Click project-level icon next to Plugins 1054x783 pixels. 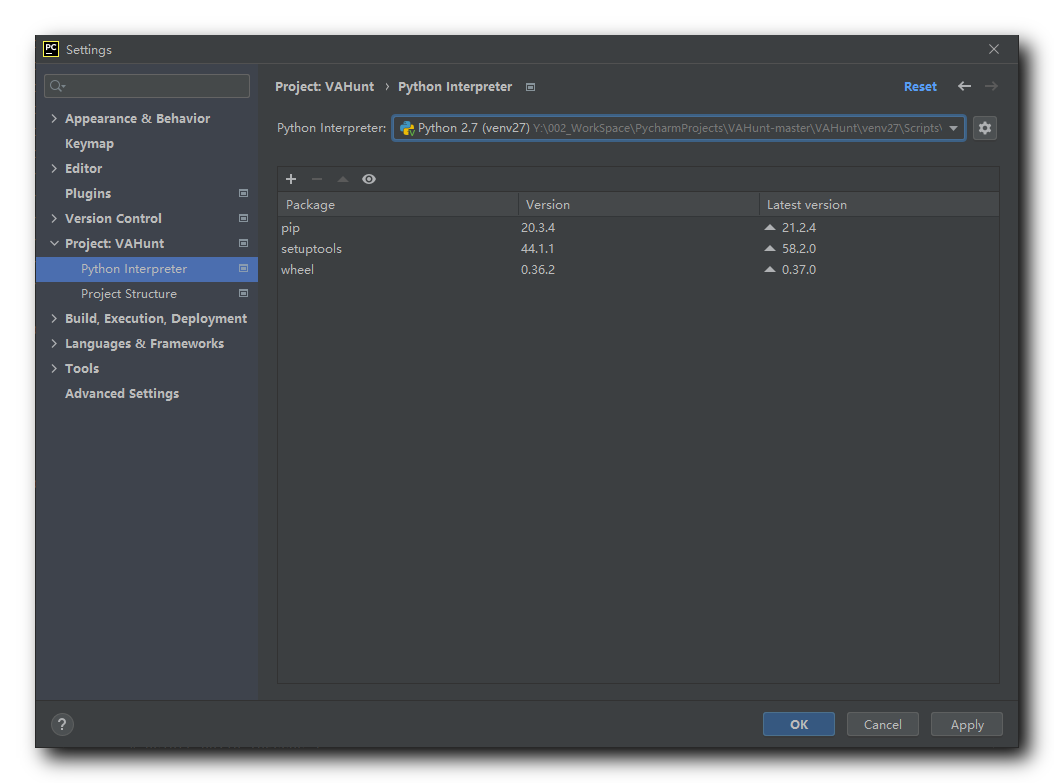click(x=243, y=193)
